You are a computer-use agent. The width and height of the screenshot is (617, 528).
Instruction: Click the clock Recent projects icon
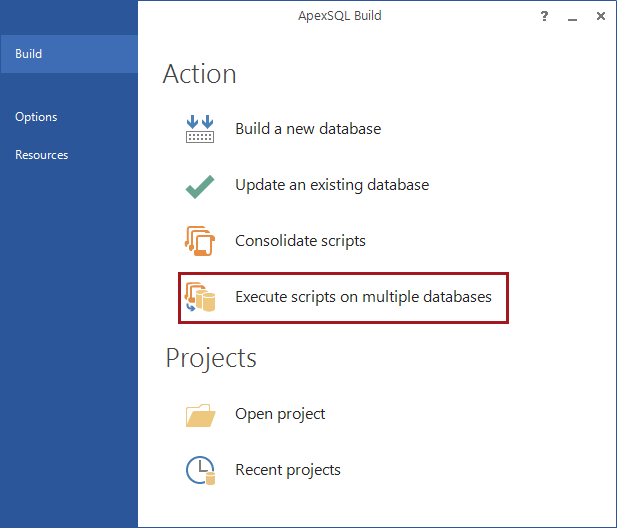coord(200,471)
